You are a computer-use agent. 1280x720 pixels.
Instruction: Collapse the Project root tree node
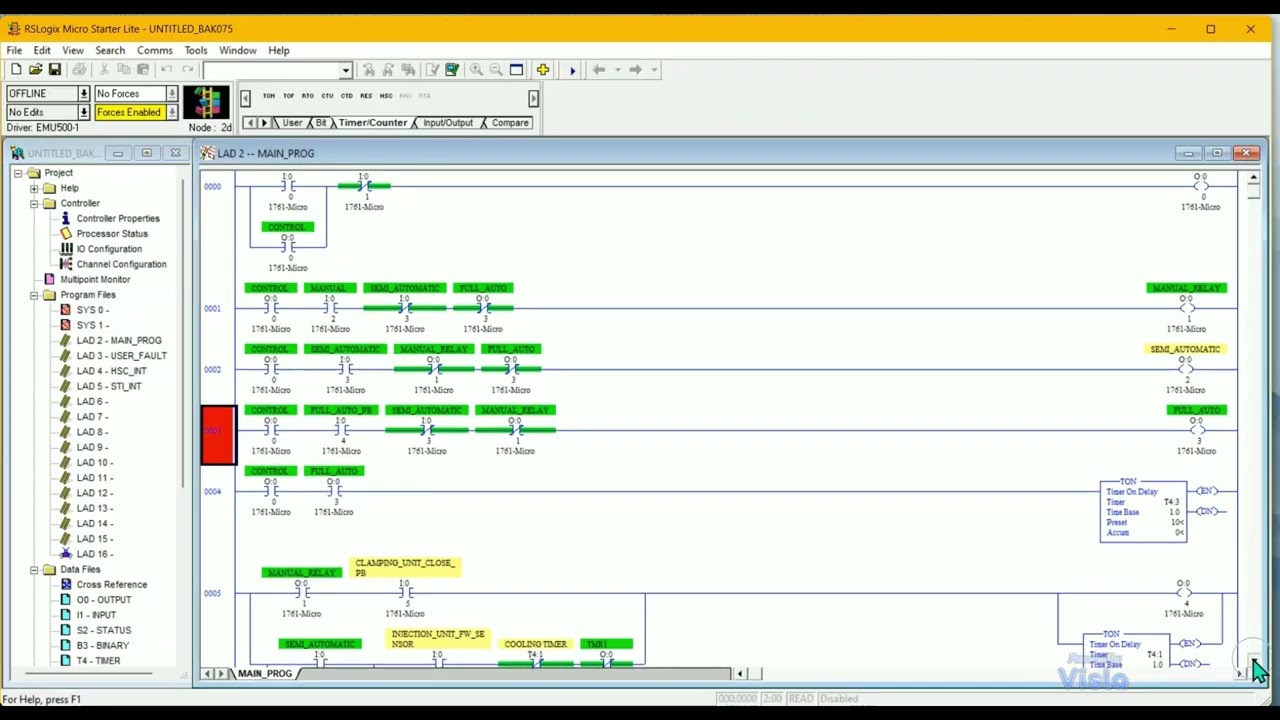coord(18,173)
